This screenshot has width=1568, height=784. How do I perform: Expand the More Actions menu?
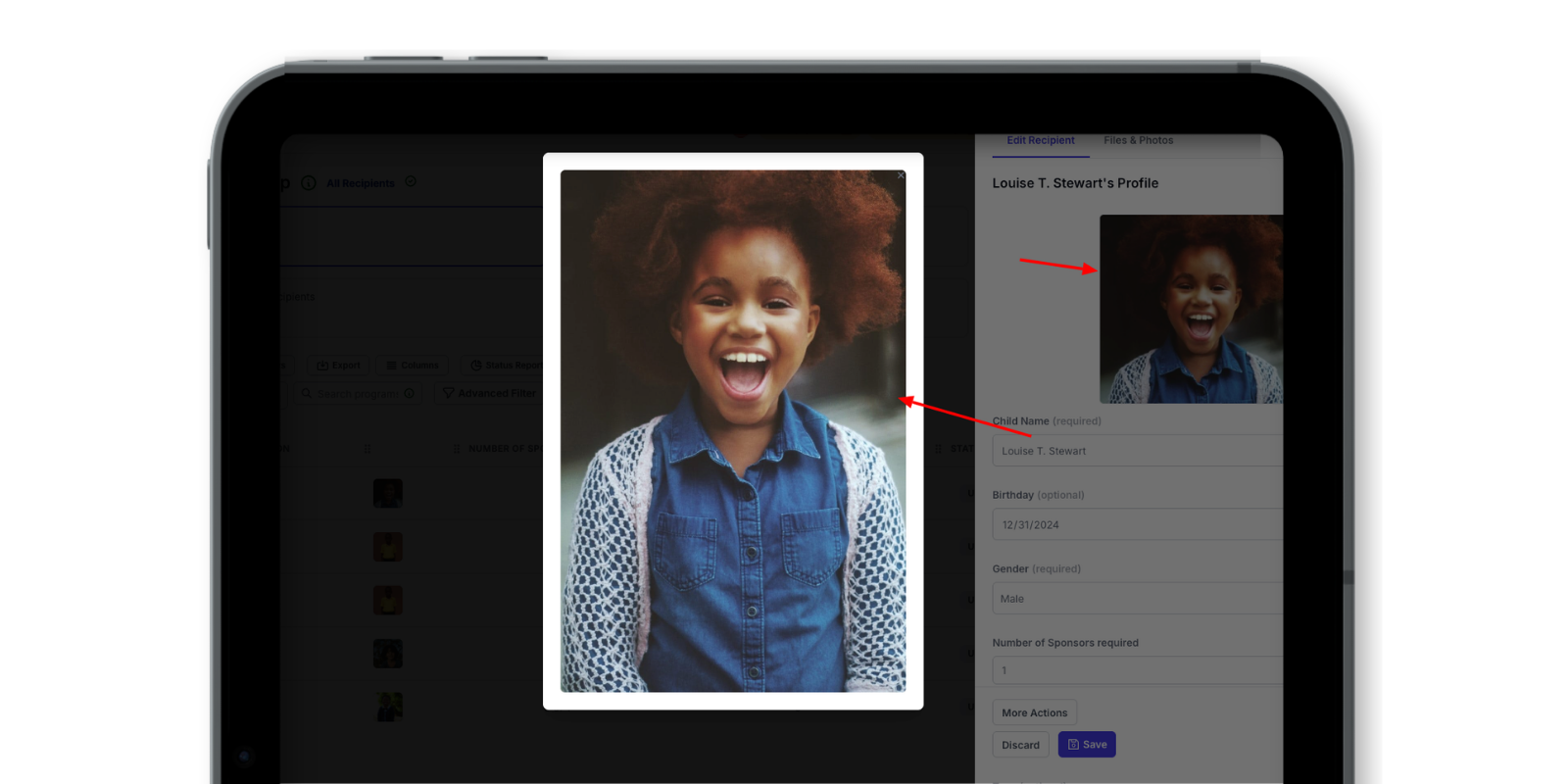click(1034, 712)
